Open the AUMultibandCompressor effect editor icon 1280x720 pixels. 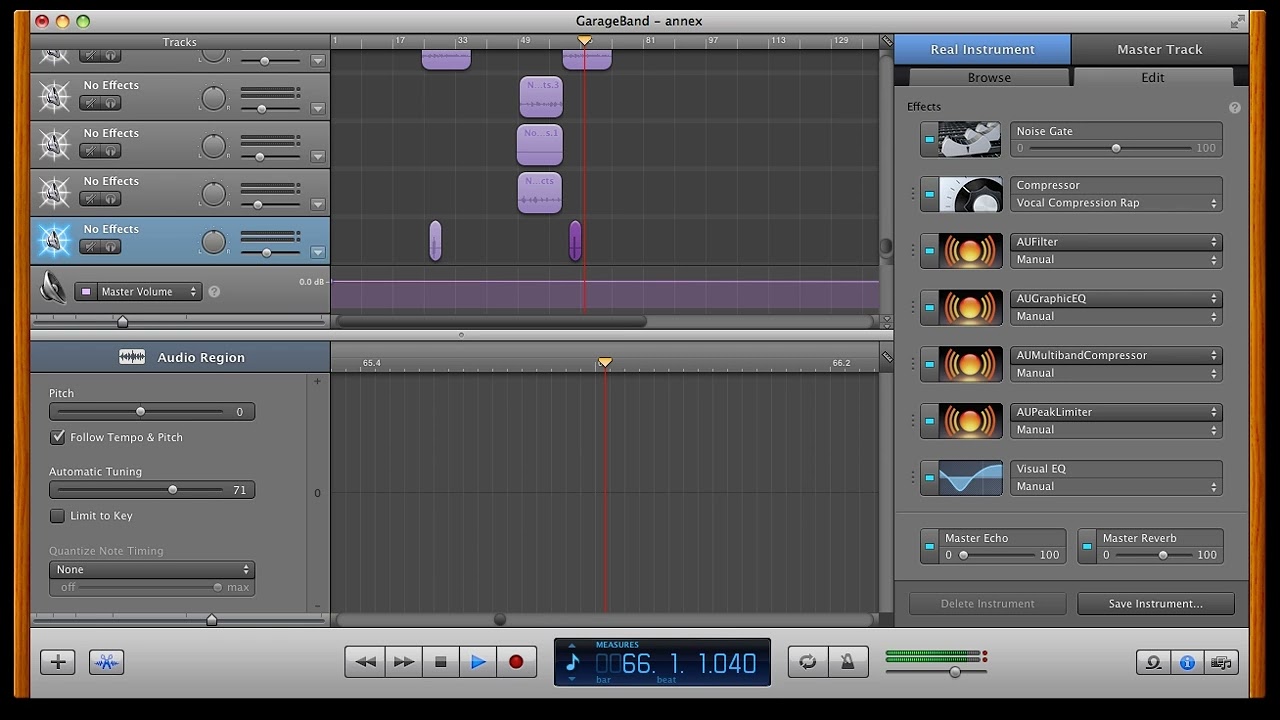970,364
